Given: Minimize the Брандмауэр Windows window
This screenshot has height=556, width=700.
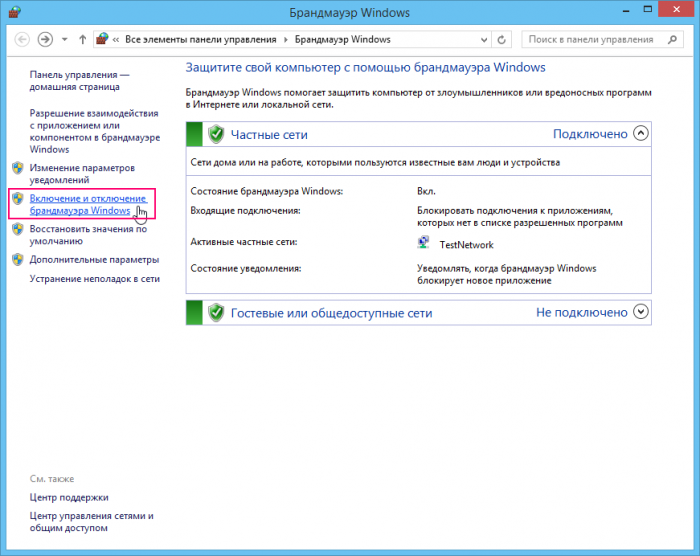Looking at the screenshot, I should [626, 10].
